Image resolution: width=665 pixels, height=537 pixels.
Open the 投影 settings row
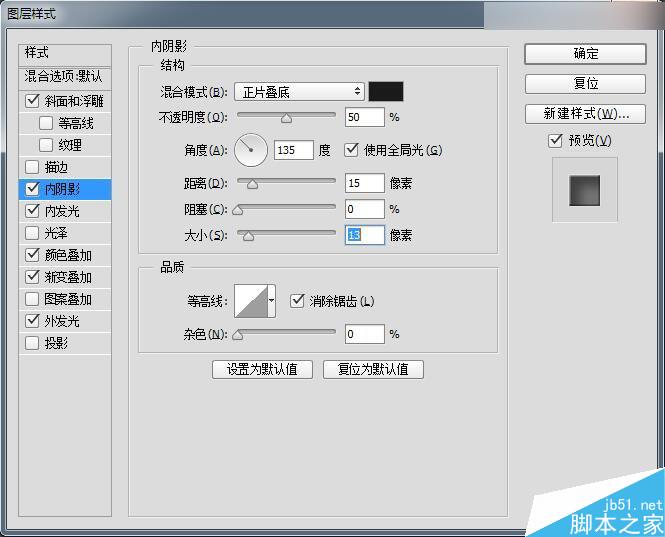(x=65, y=343)
